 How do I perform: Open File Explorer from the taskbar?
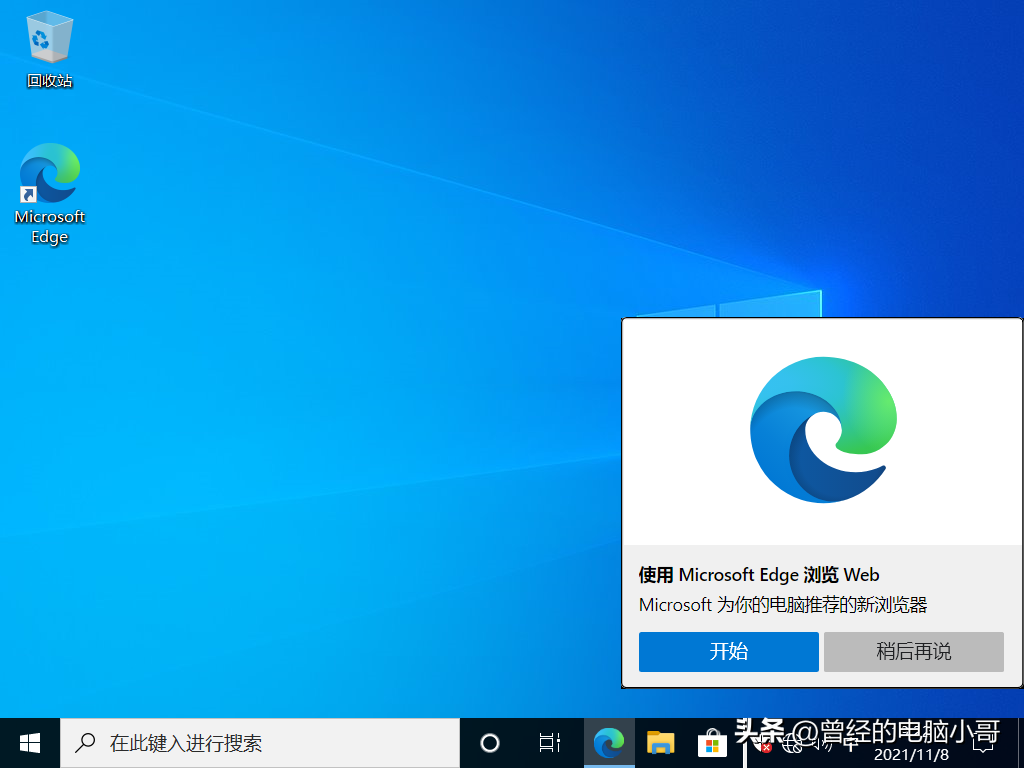pos(660,743)
